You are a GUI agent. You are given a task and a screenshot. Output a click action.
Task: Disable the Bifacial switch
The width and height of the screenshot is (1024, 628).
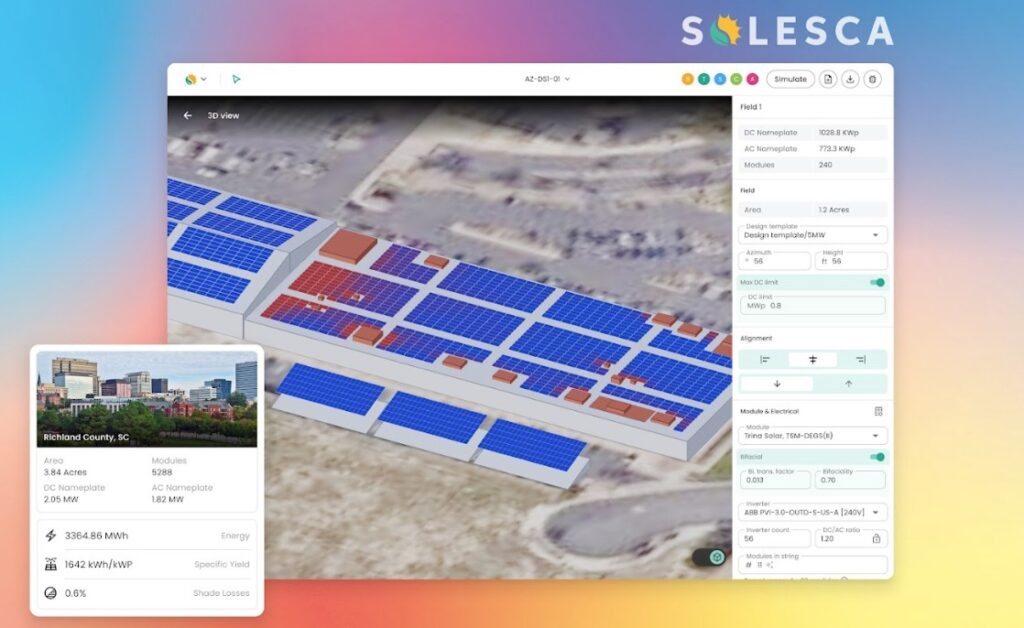click(x=877, y=457)
